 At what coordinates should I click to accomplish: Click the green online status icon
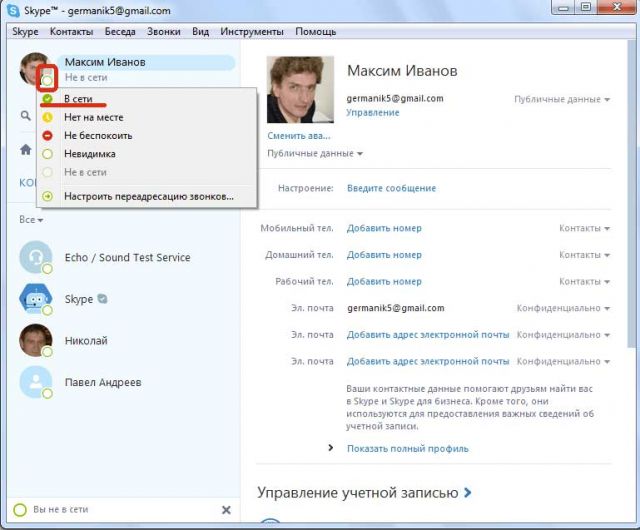click(48, 99)
